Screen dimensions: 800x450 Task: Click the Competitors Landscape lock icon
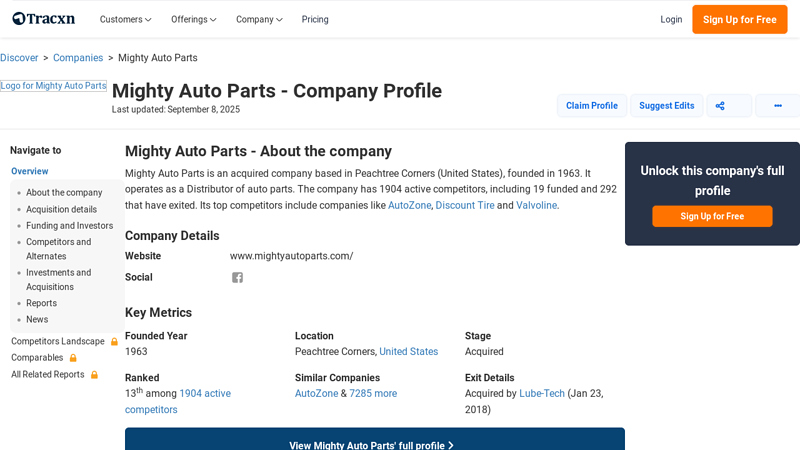pos(114,341)
